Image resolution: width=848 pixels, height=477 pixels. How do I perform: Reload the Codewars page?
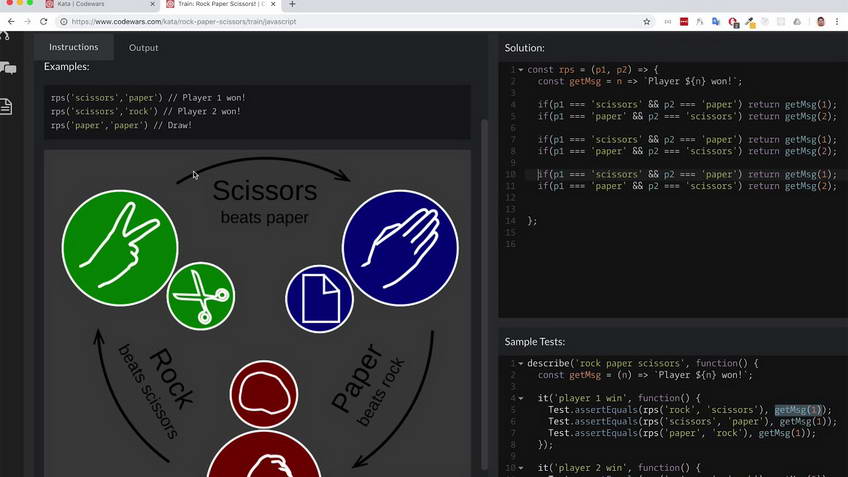click(44, 22)
